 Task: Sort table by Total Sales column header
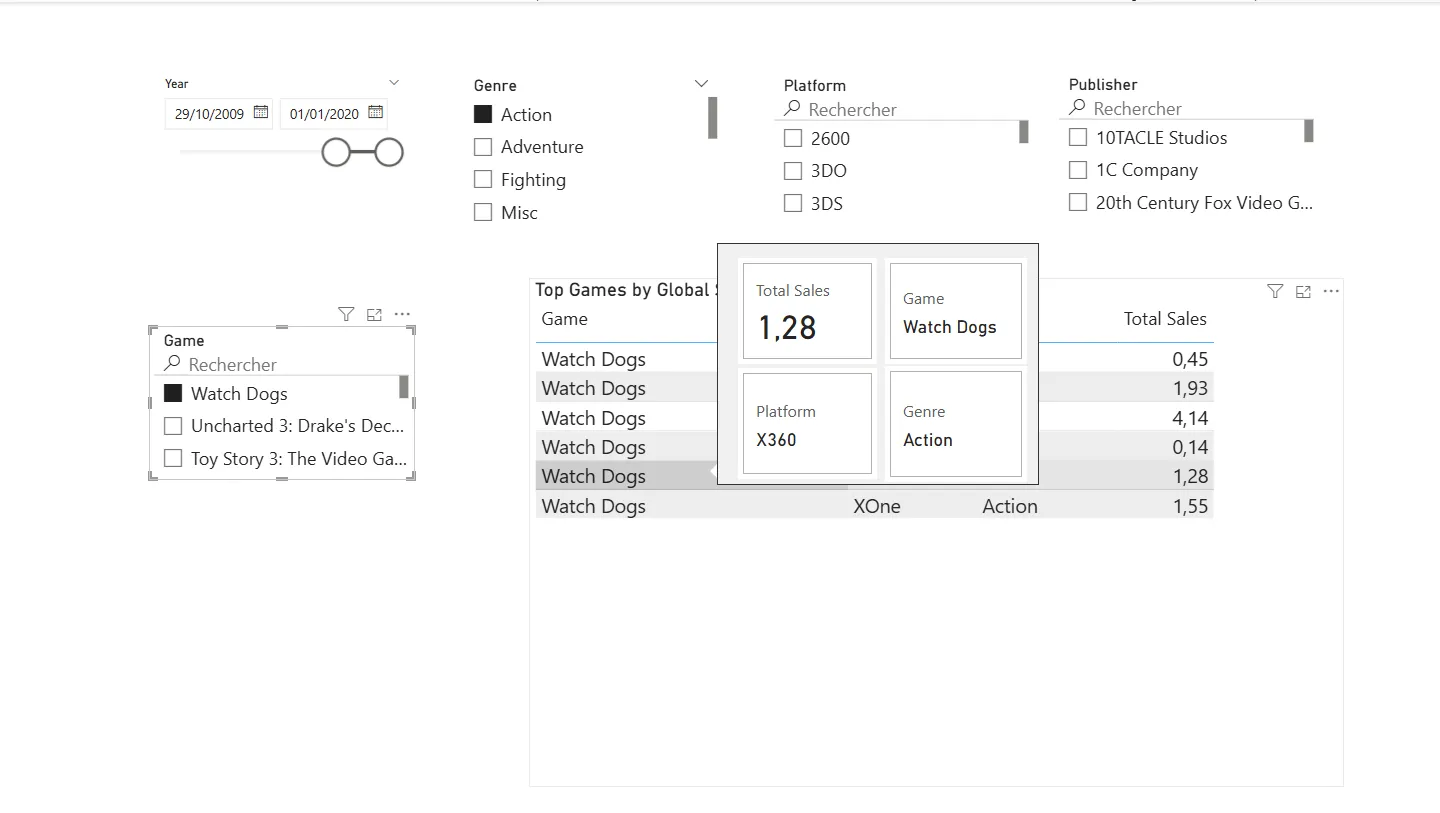pyautogui.click(x=1165, y=319)
